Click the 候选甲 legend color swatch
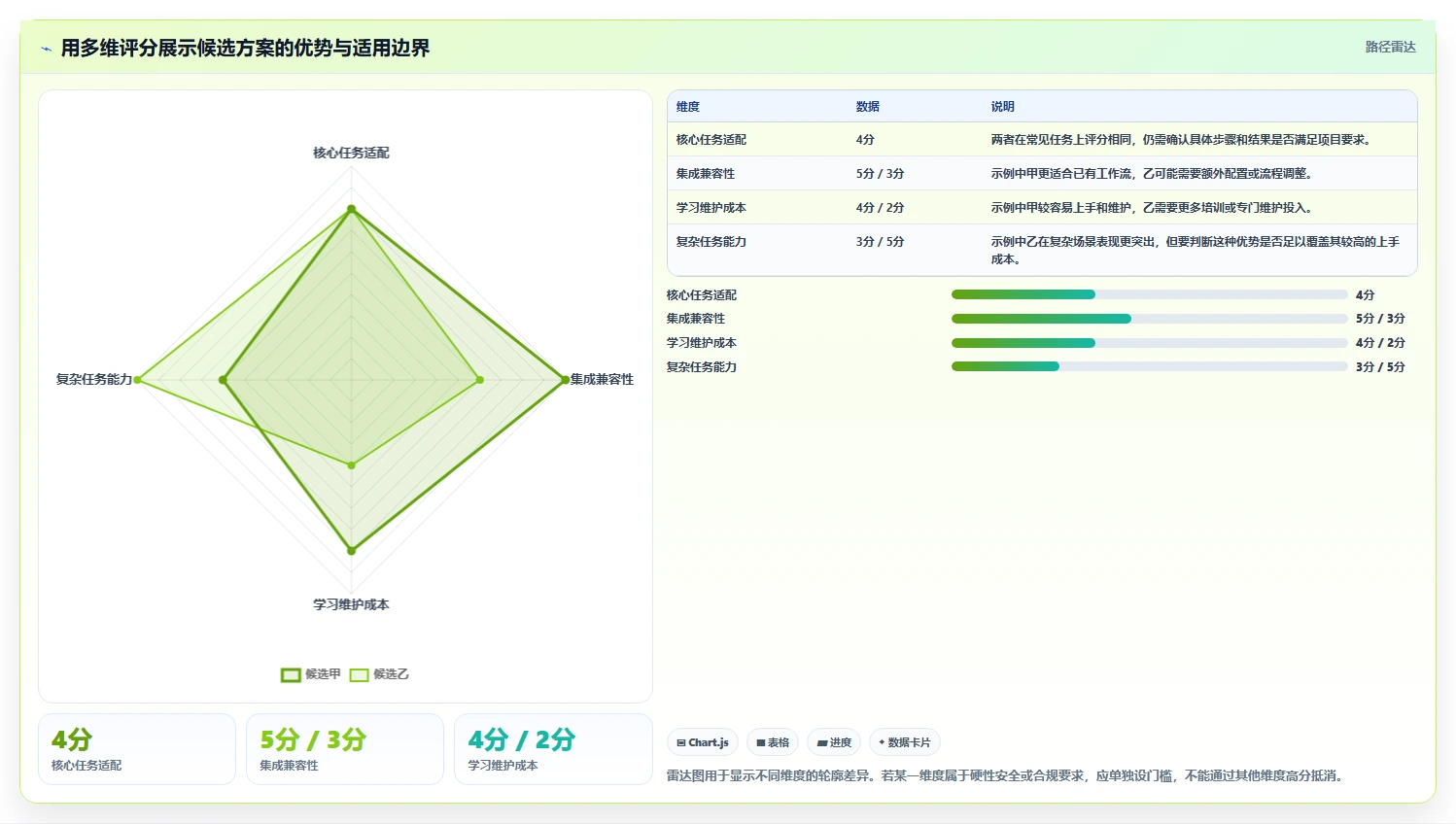The height and width of the screenshot is (824, 1456). pos(291,674)
